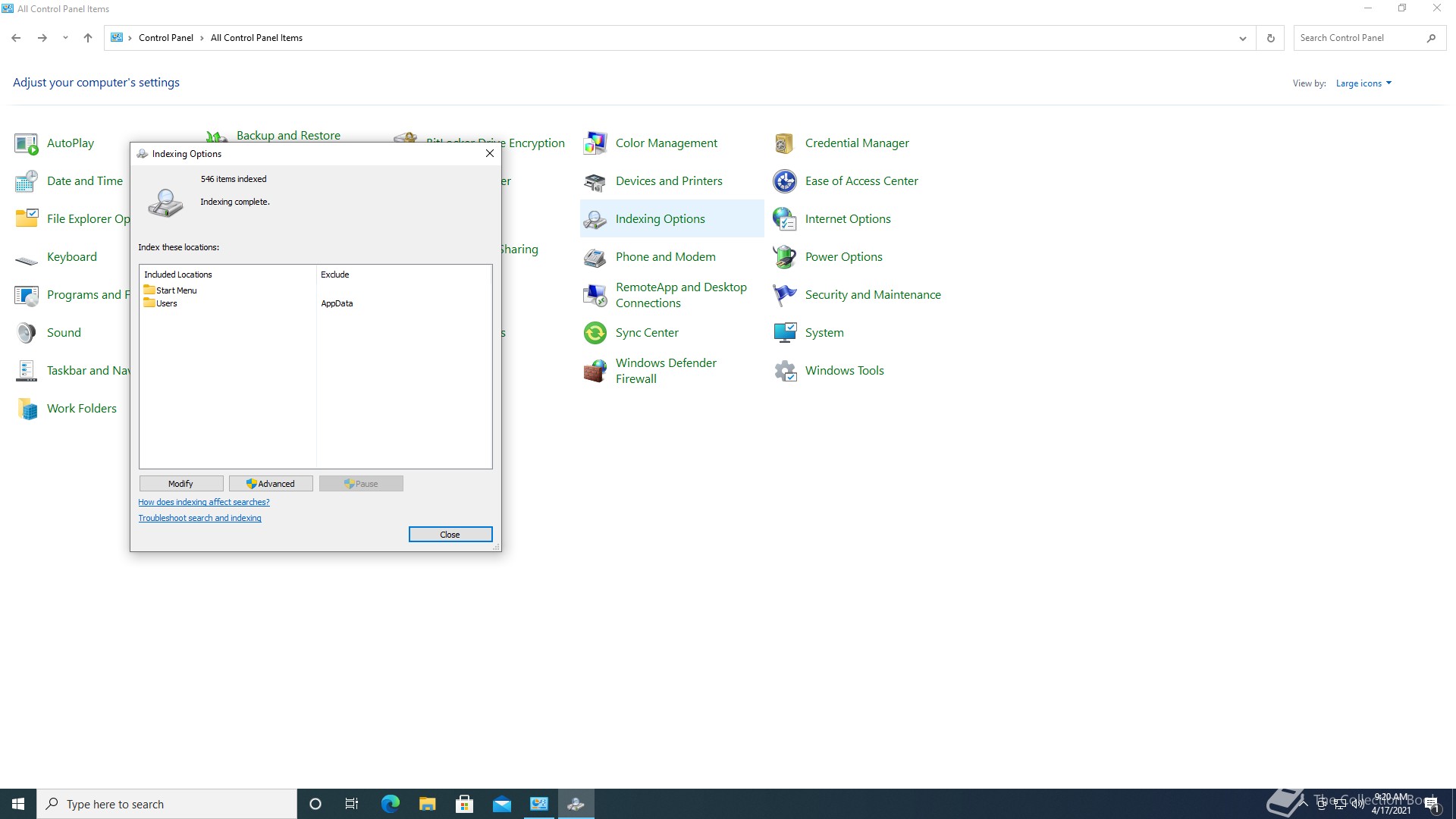
Task: Open Programs and Features icon
Action: point(27,295)
